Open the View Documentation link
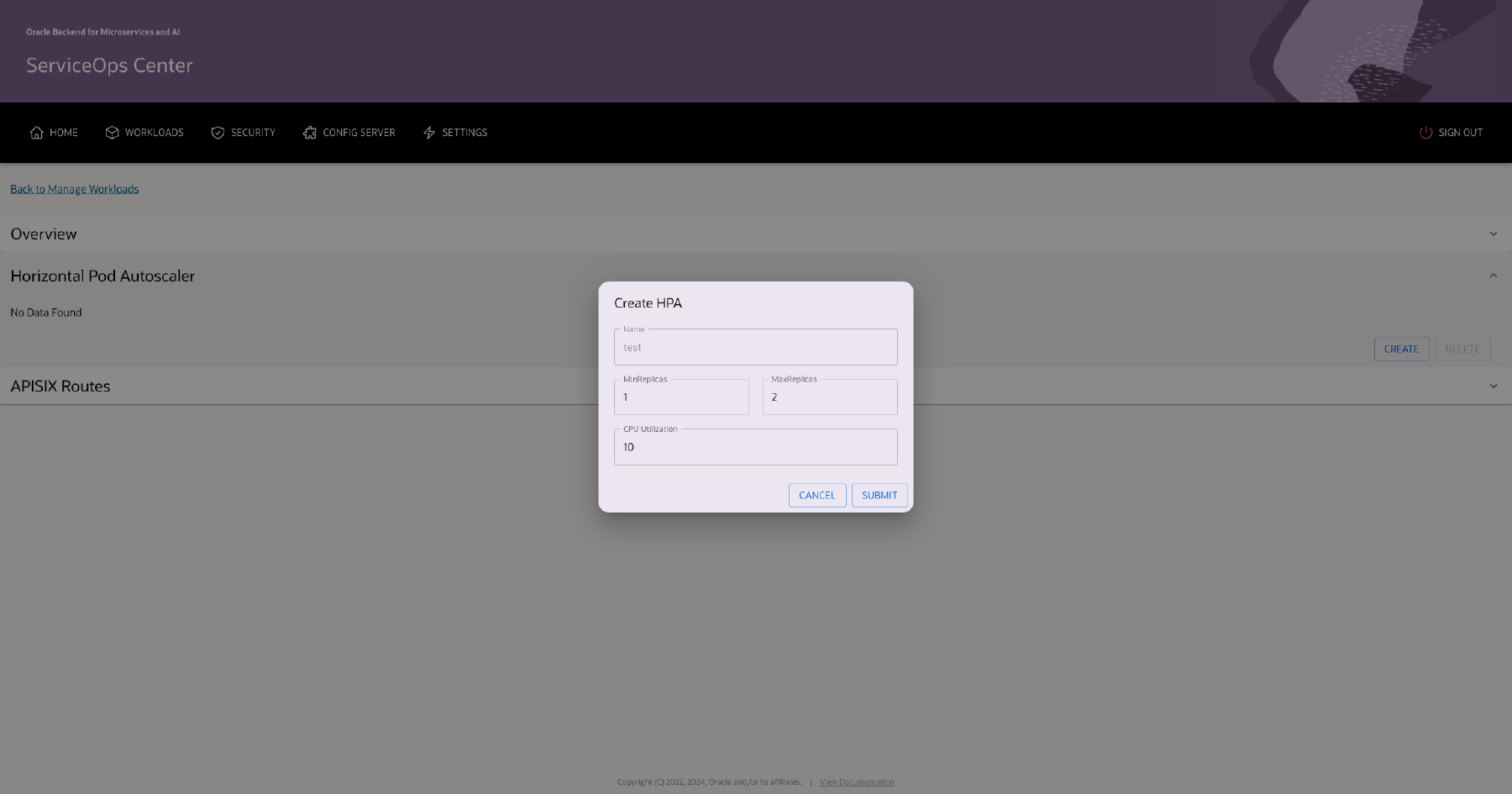Viewport: 1512px width, 794px height. click(x=856, y=781)
